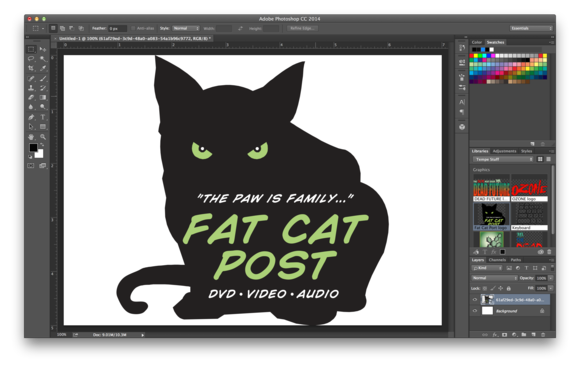Screen dimensions: 580x370
Task: Select the Eyedropper tool
Action: [x=43, y=68]
